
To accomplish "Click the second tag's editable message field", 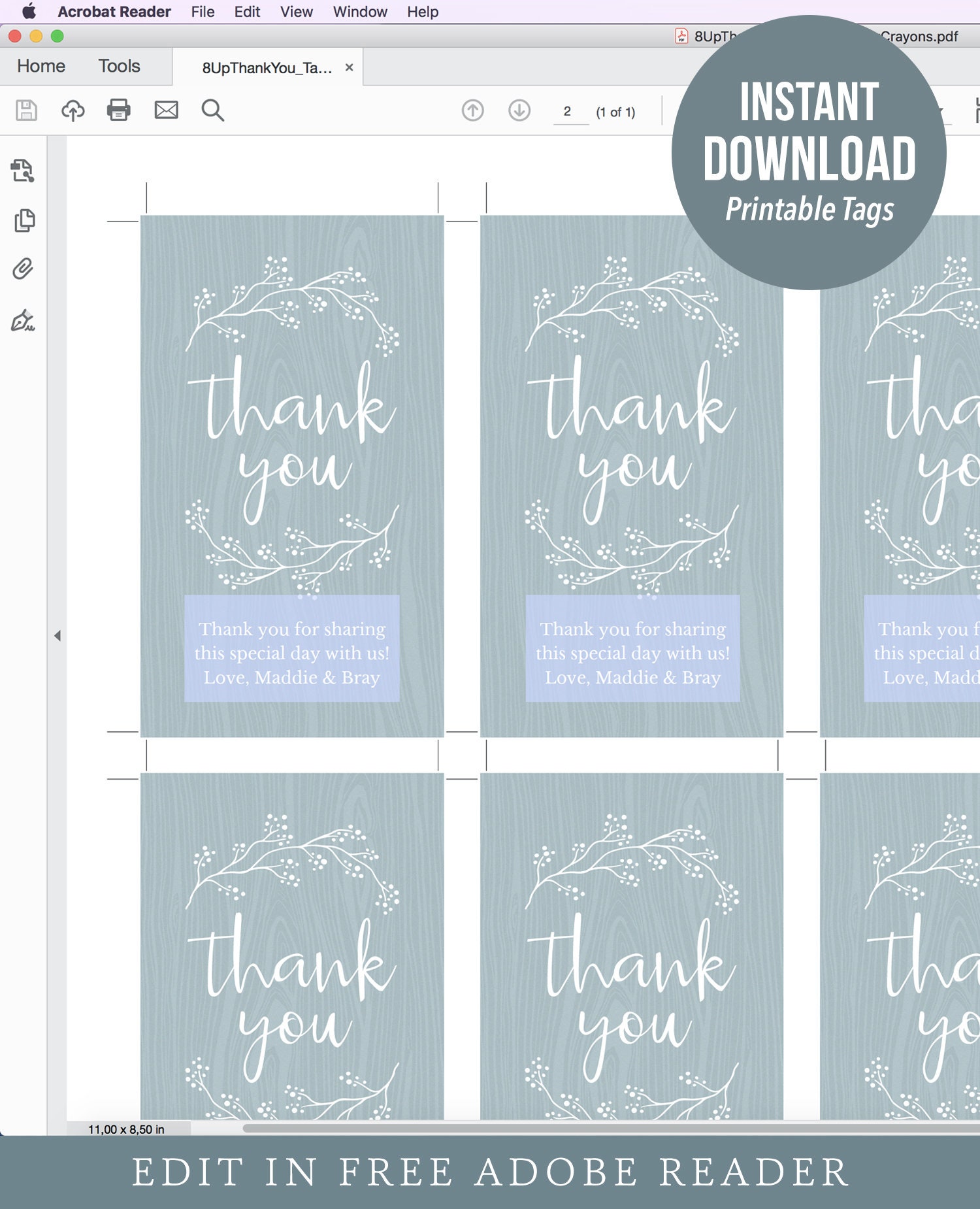I will [x=633, y=648].
